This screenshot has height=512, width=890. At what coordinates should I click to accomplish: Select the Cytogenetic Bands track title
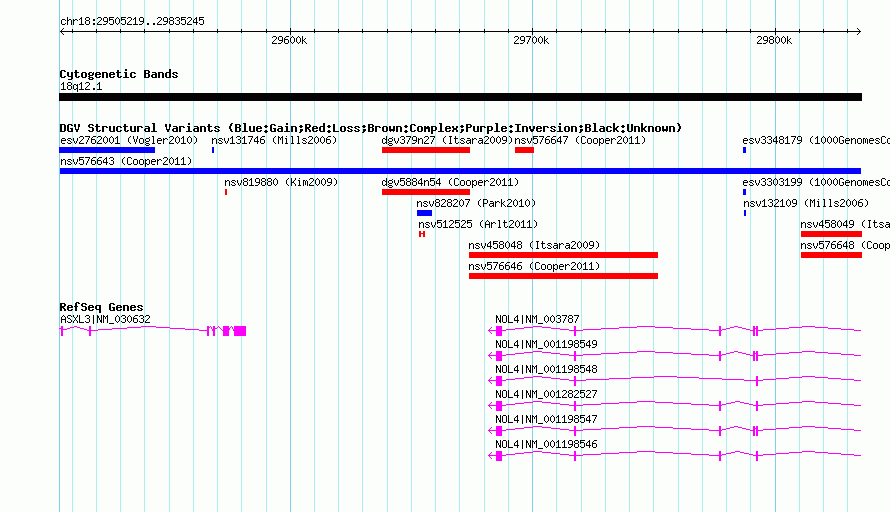(x=119, y=74)
